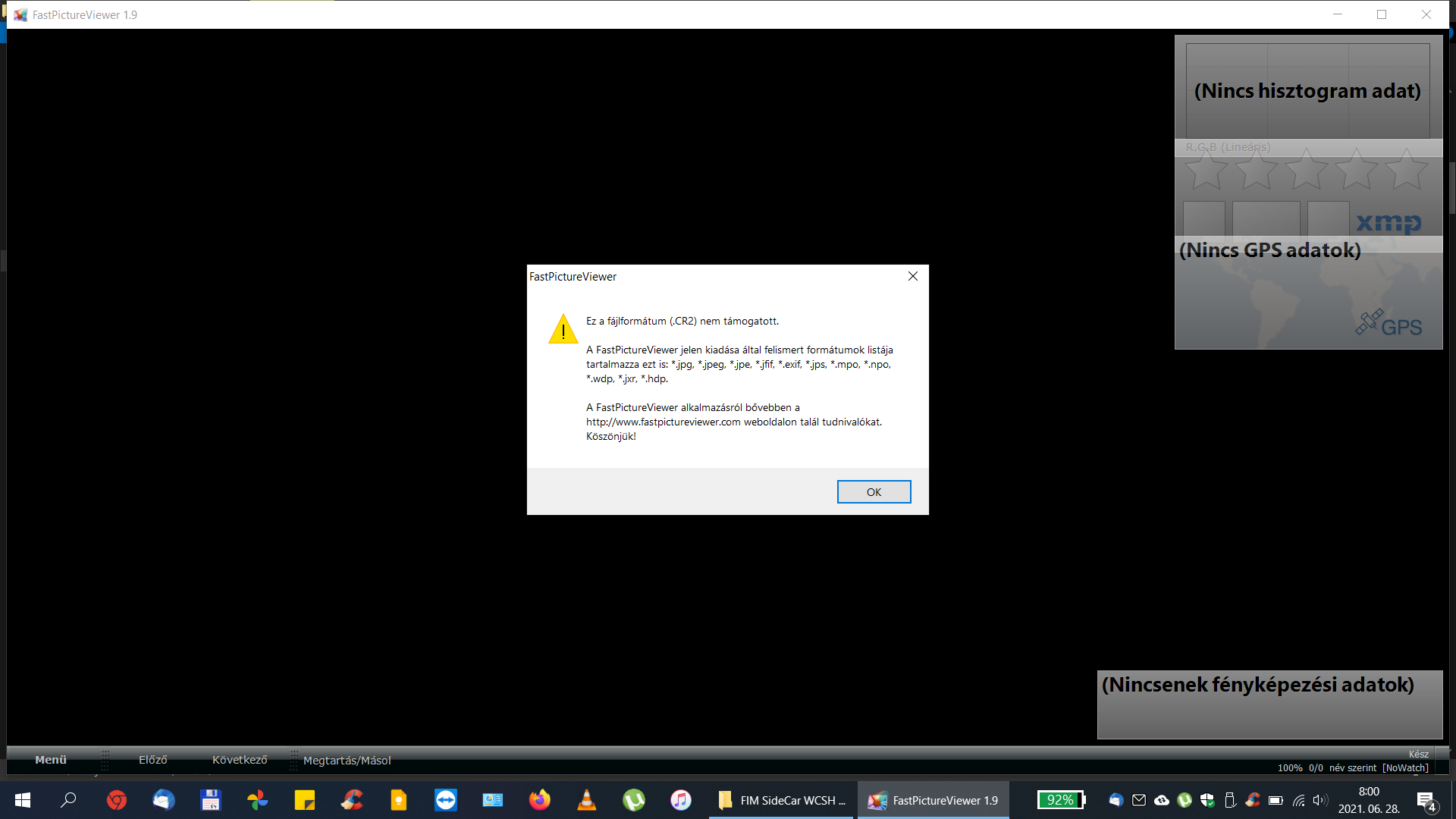The height and width of the screenshot is (819, 1456).
Task: Go to previous image with Előző
Action: click(x=152, y=759)
